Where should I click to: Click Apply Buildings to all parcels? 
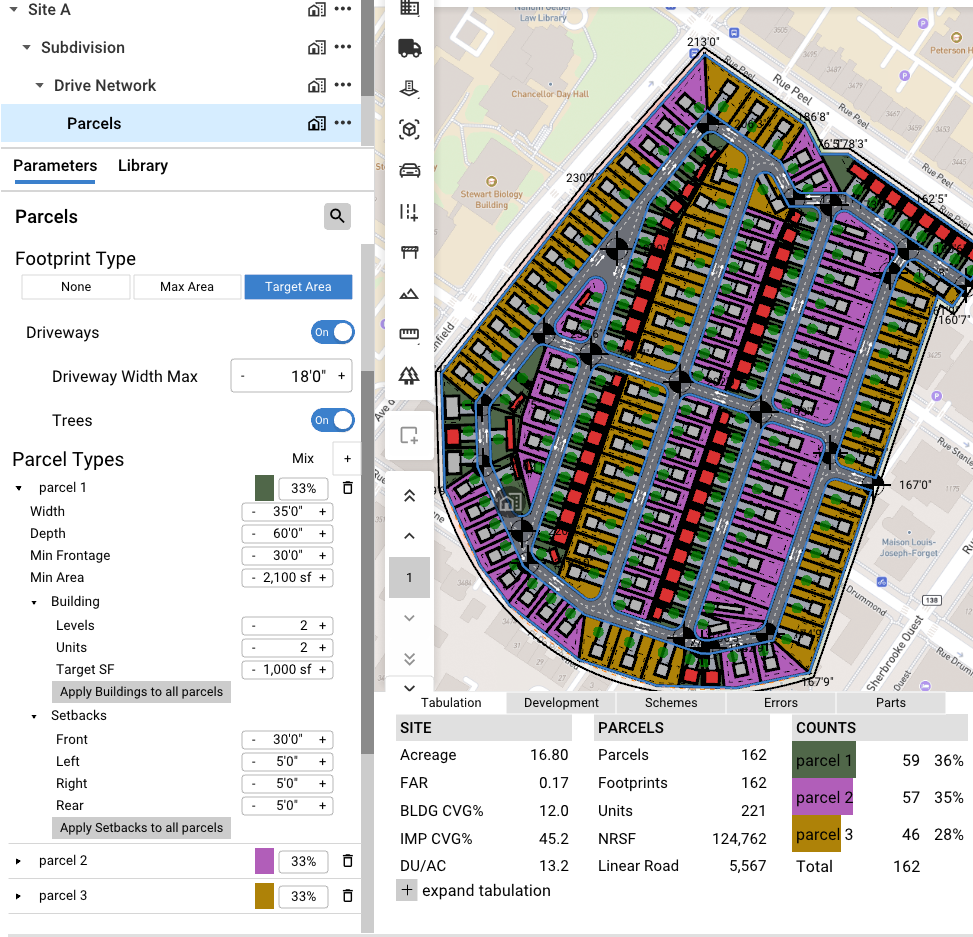141,691
